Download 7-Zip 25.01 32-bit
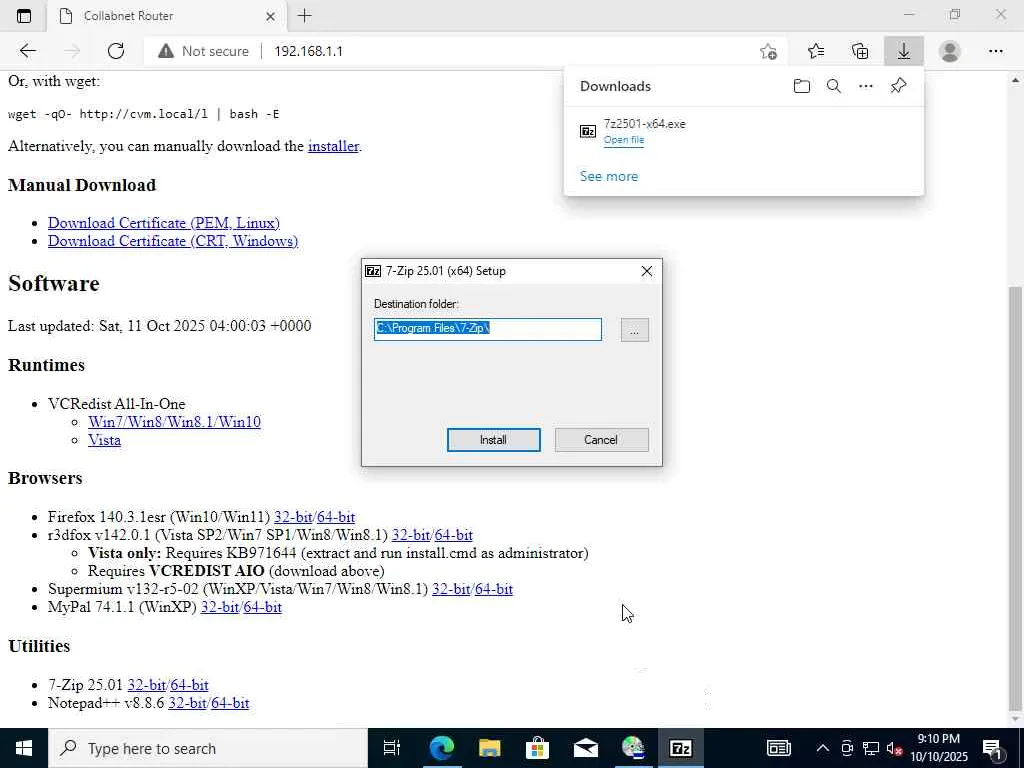 tap(146, 685)
